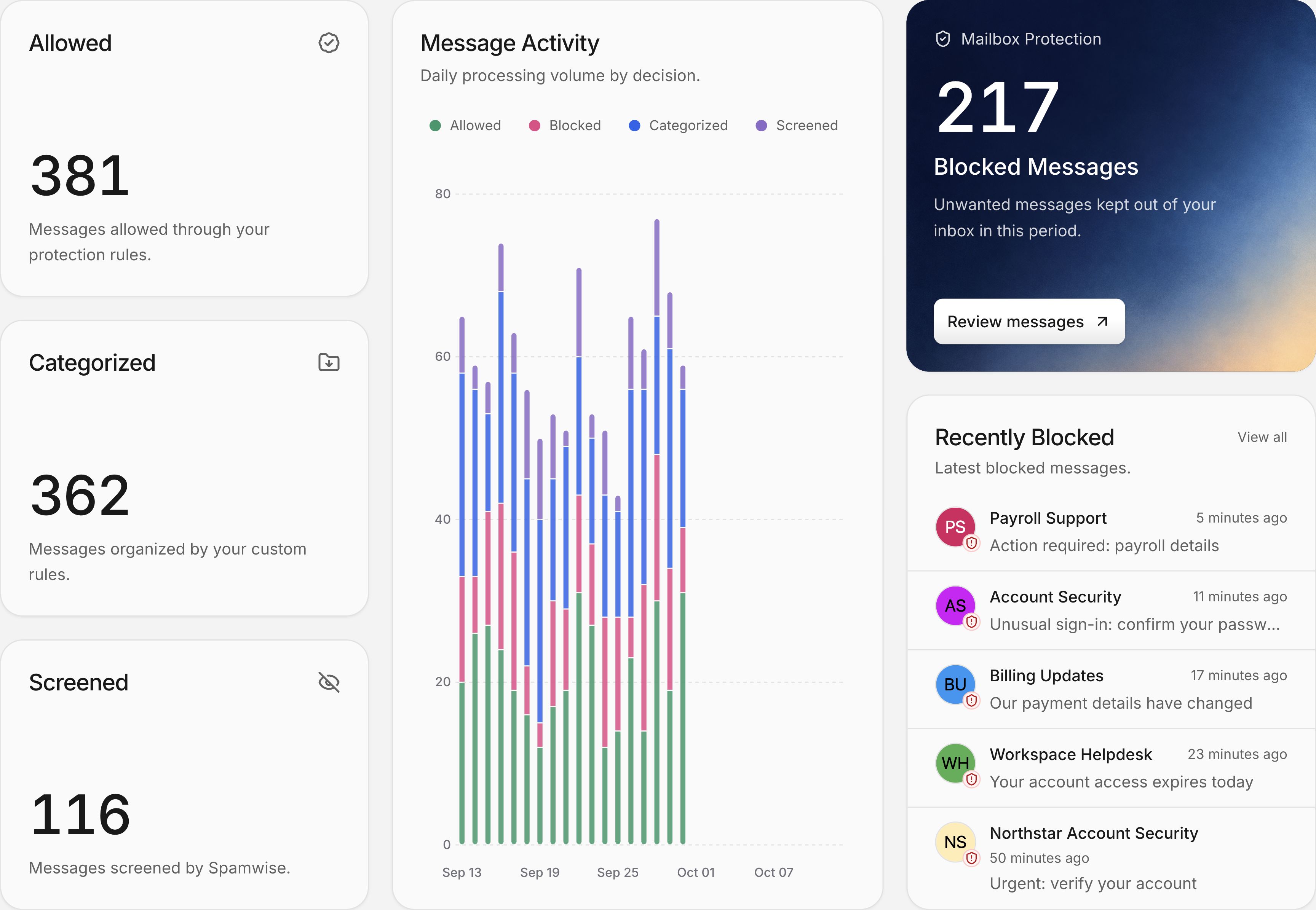The width and height of the screenshot is (1316, 910).
Task: Click the NS avatar for Northstar Account Security
Action: [x=955, y=841]
